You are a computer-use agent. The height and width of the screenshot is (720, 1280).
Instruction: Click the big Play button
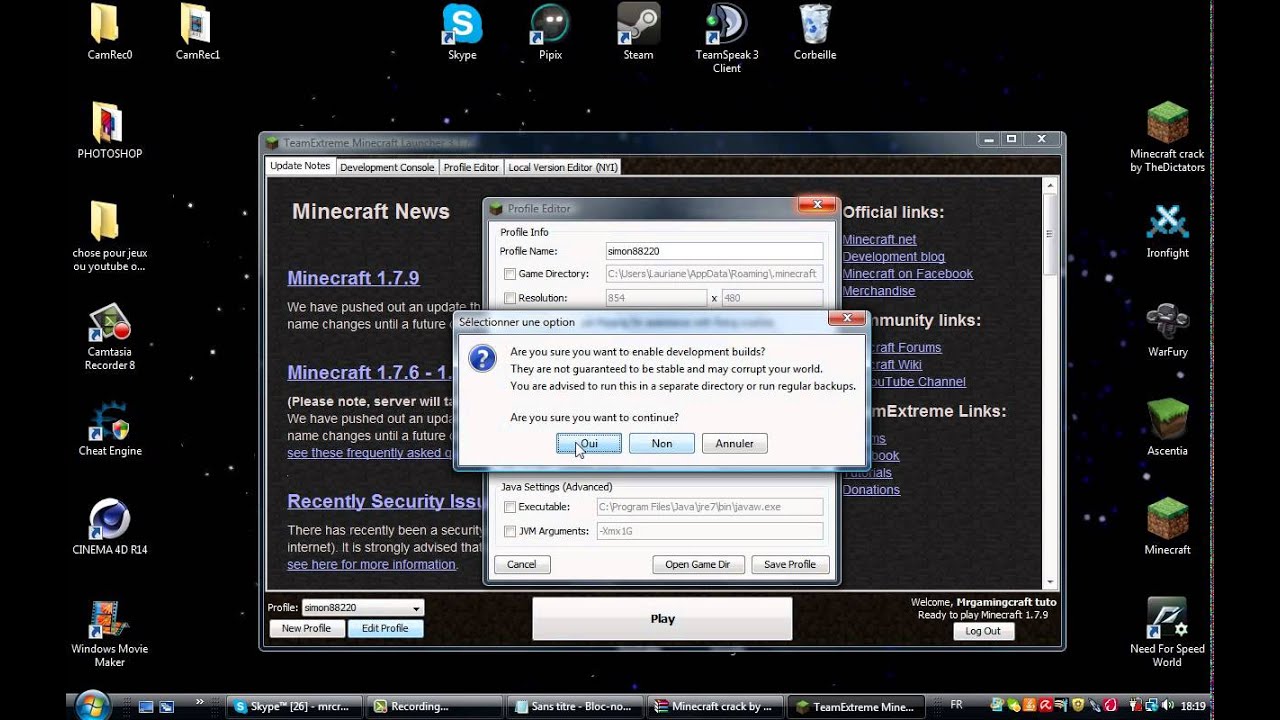662,619
